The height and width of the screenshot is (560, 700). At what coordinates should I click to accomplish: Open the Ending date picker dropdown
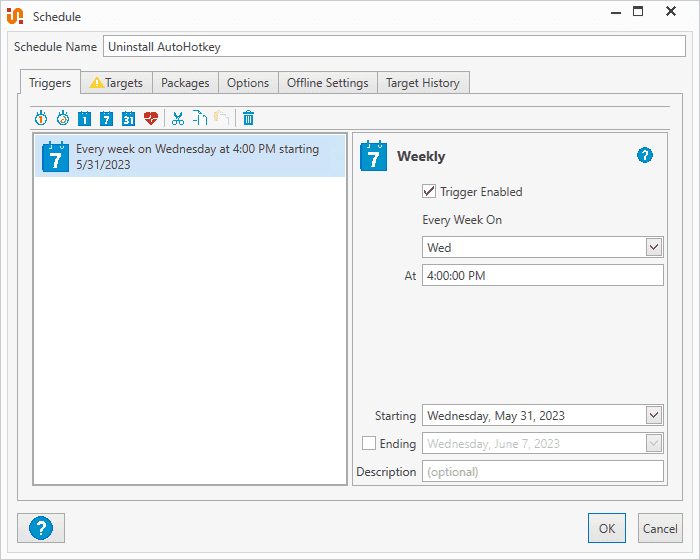[654, 443]
